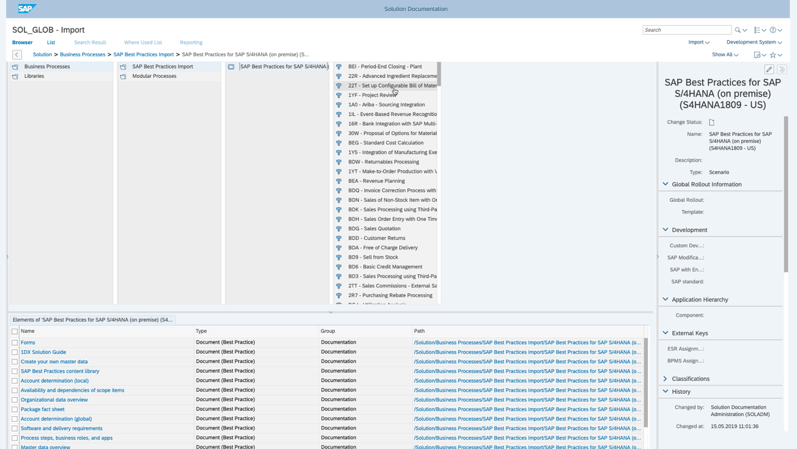The image size is (797, 449).
Task: Click the Business Processes folder icon
Action: click(x=15, y=67)
